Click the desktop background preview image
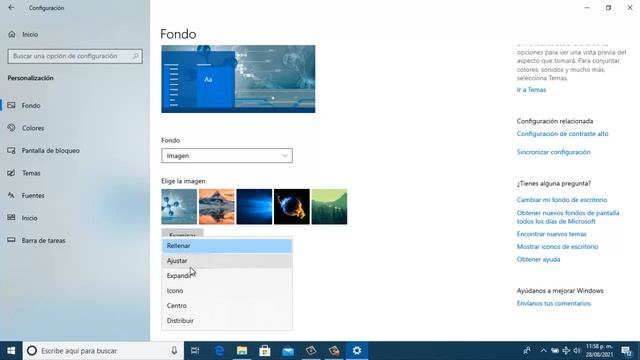This screenshot has height=360, width=640. click(x=238, y=79)
